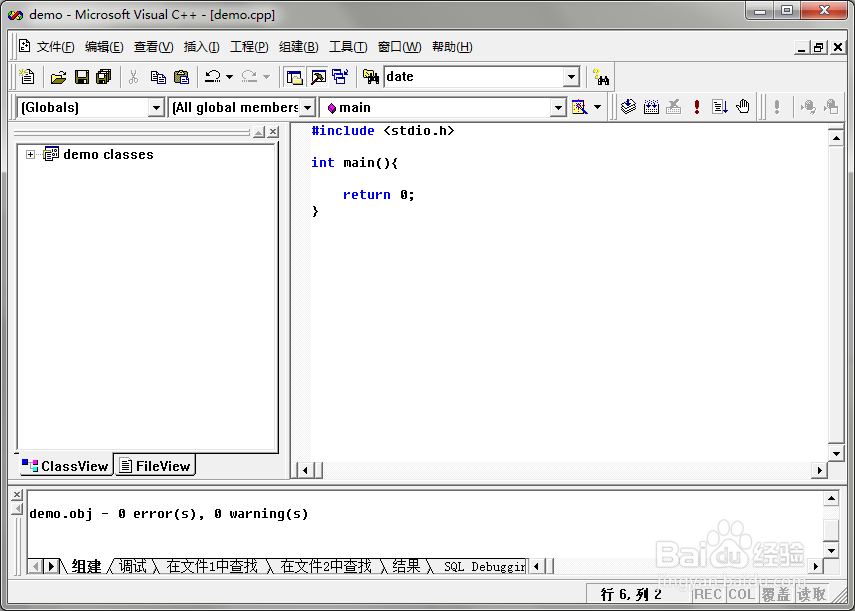The height and width of the screenshot is (611, 855).
Task: Click the Paste clipboard icon
Action: pos(181,77)
